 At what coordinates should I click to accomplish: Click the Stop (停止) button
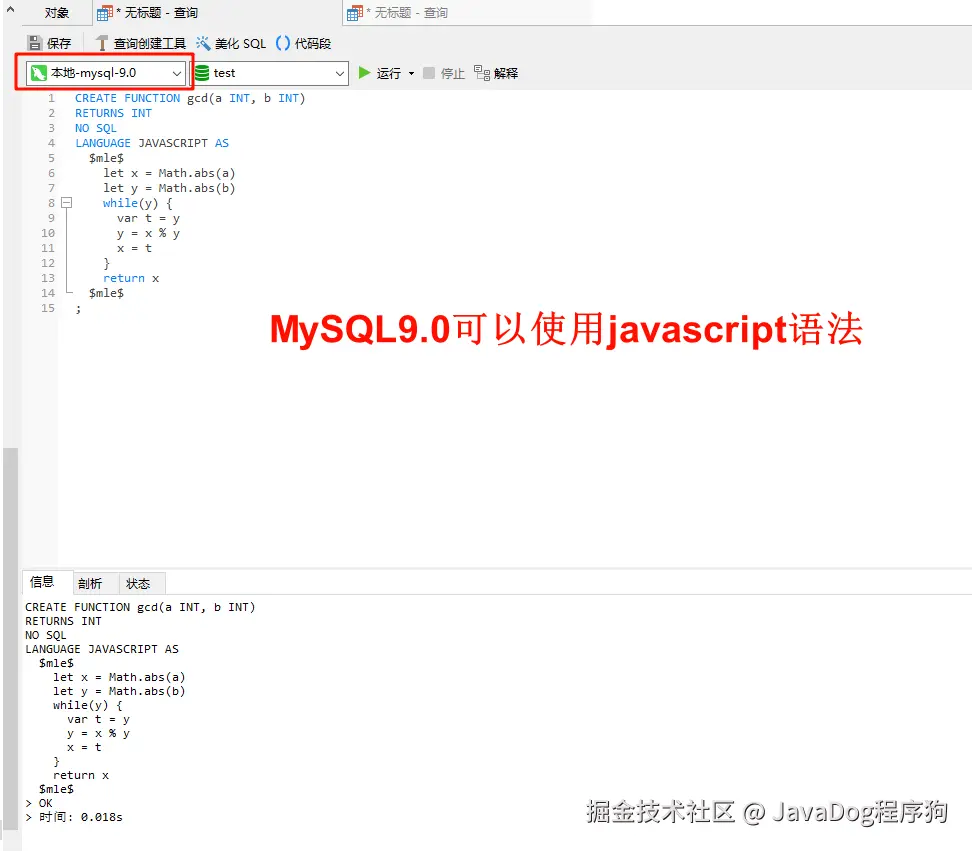point(444,73)
